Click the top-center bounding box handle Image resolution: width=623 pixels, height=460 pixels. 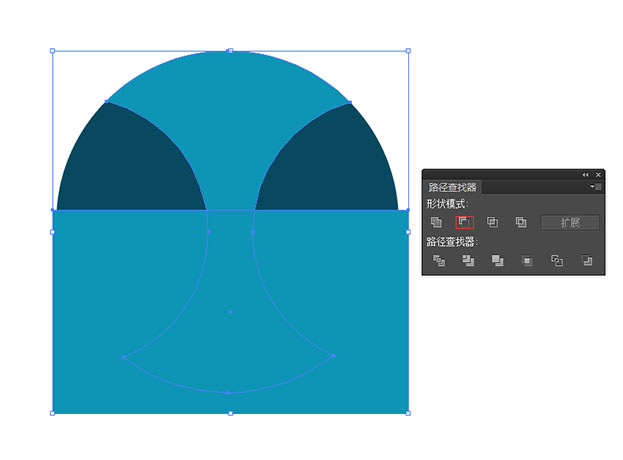click(230, 50)
